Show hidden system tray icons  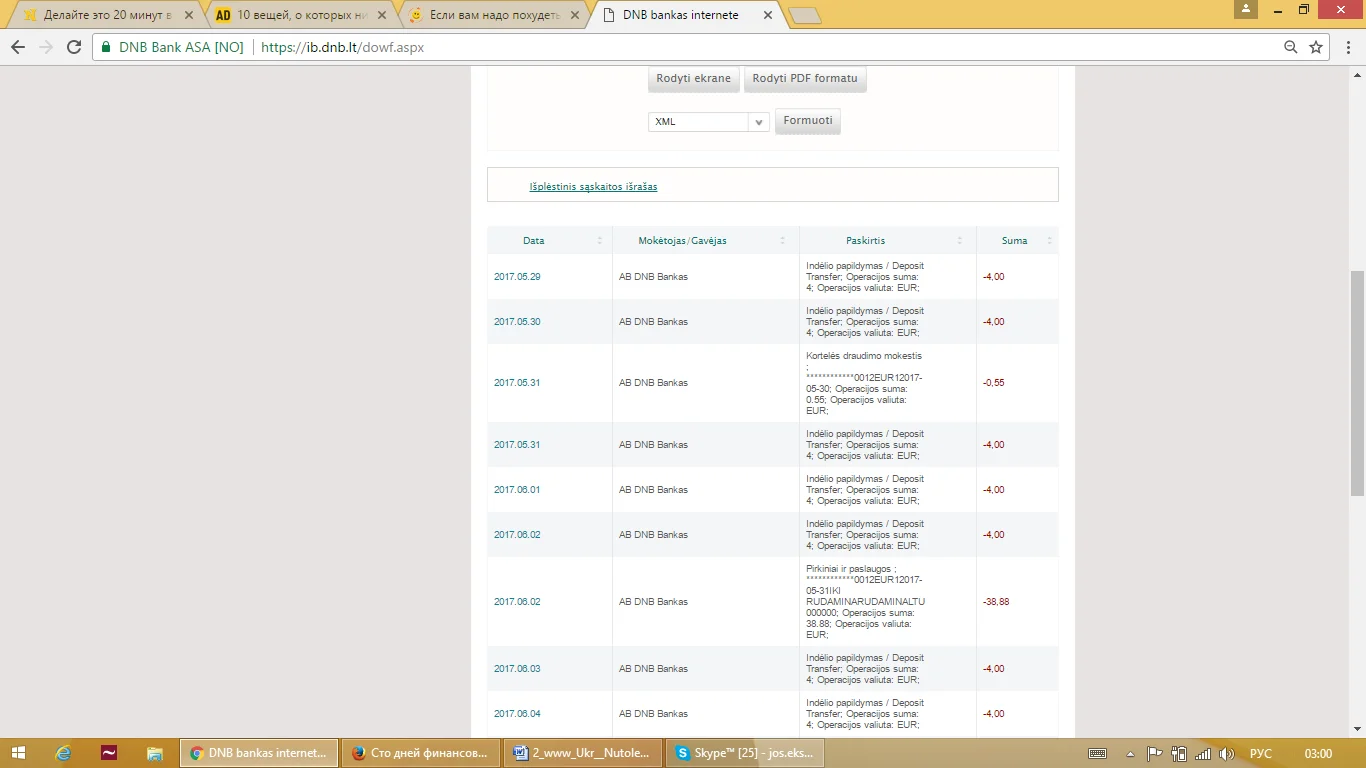click(1130, 753)
